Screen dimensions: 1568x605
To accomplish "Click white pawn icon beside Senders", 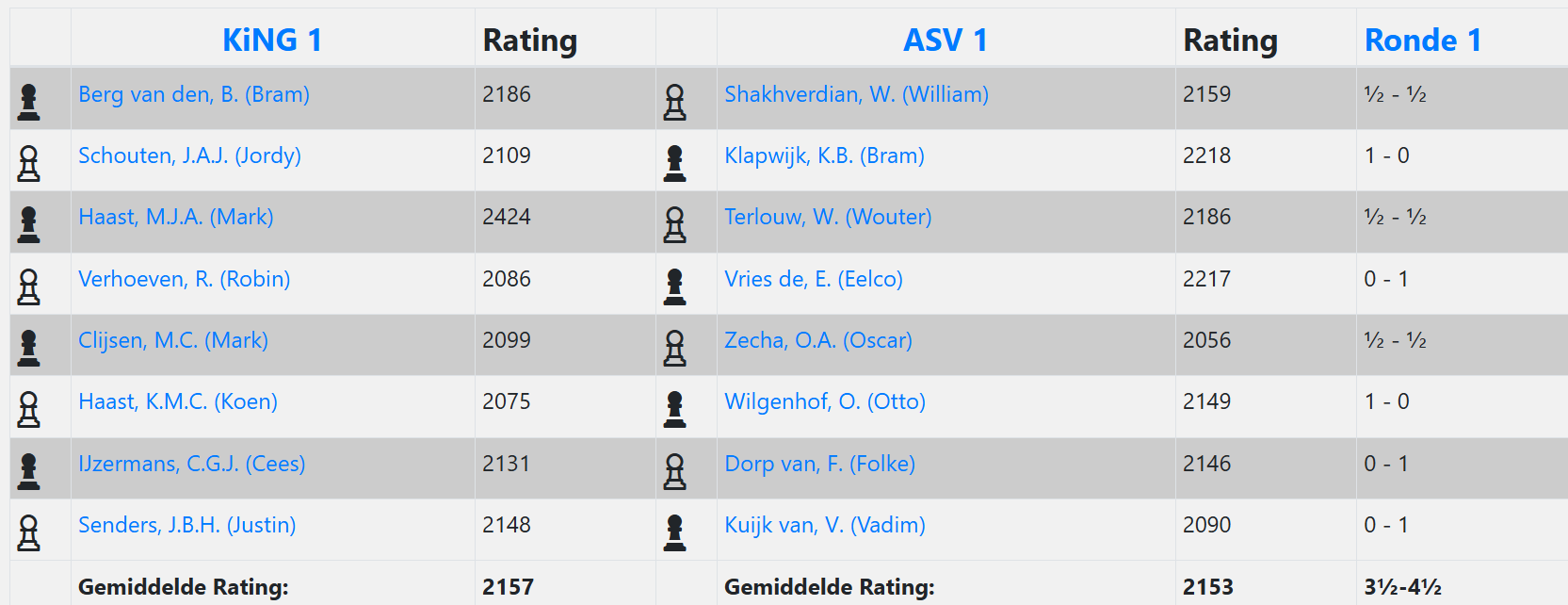I will click(29, 533).
